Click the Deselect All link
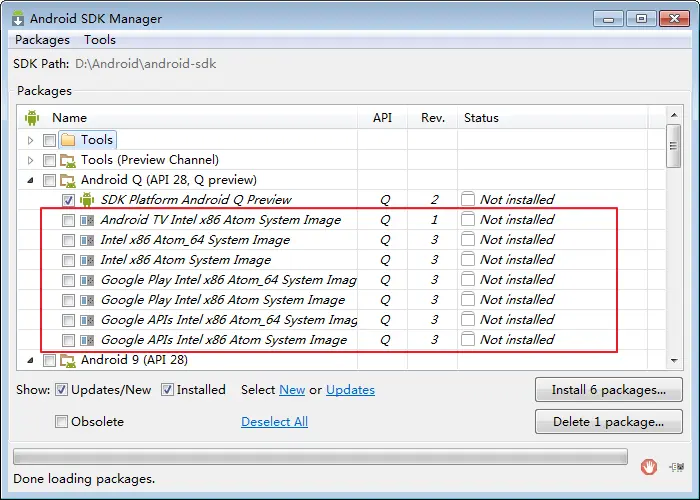The height and width of the screenshot is (500, 700). [x=274, y=422]
